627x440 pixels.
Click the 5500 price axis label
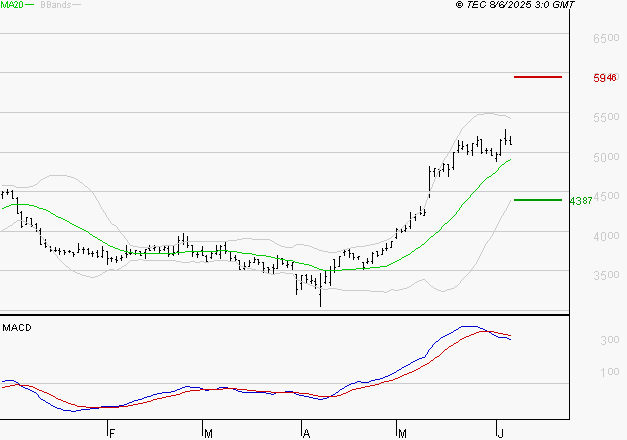click(x=606, y=117)
